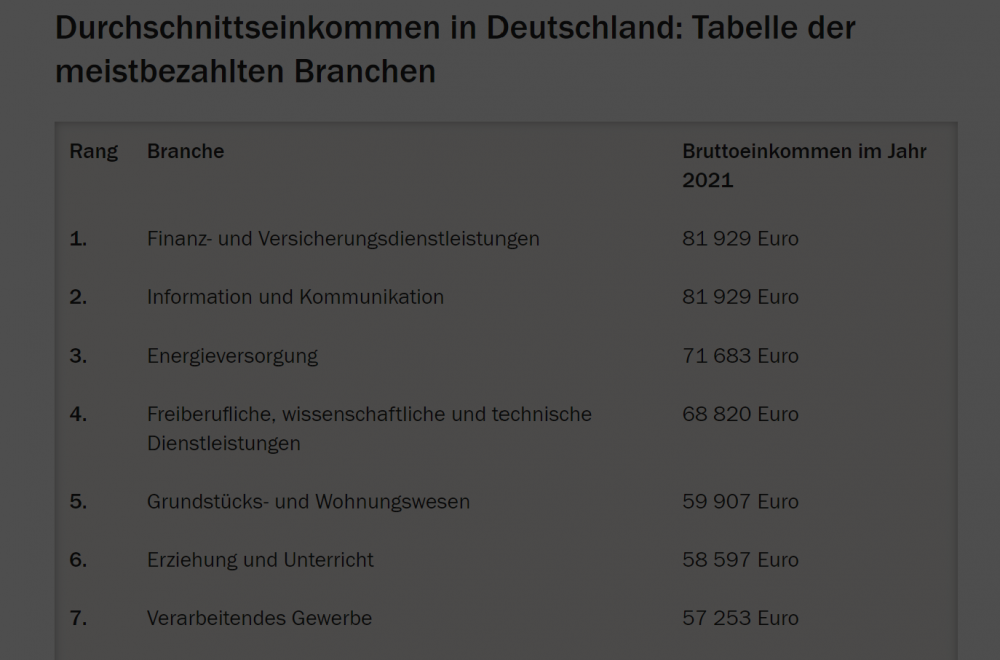Screen dimensions: 1000x660
Task: Click the "Branche" column header
Action: point(185,152)
